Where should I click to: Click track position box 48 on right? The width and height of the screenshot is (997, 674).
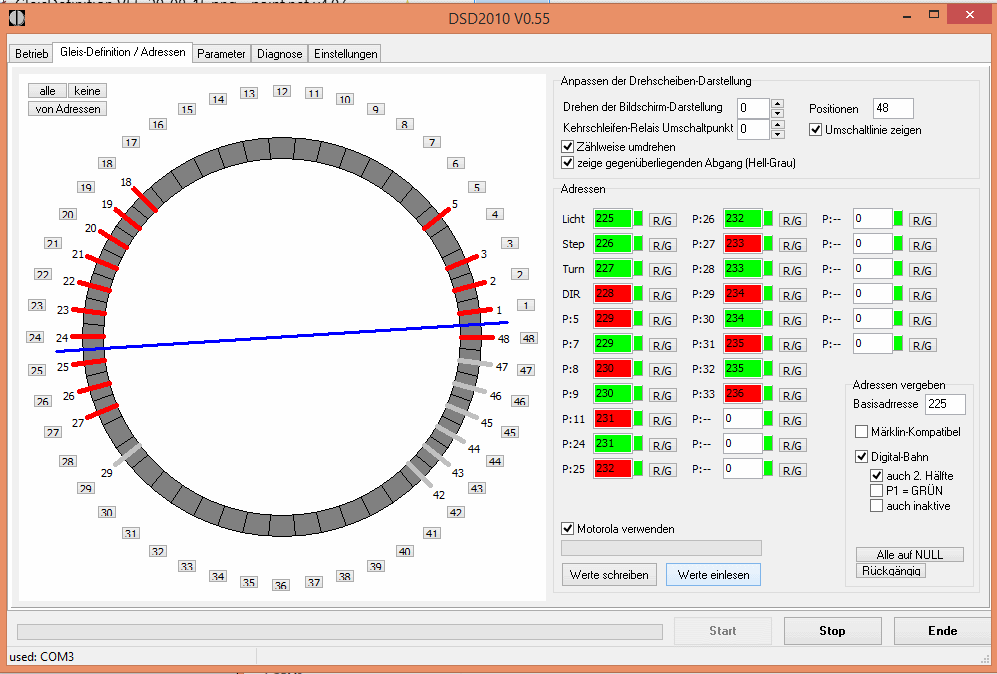coord(529,338)
